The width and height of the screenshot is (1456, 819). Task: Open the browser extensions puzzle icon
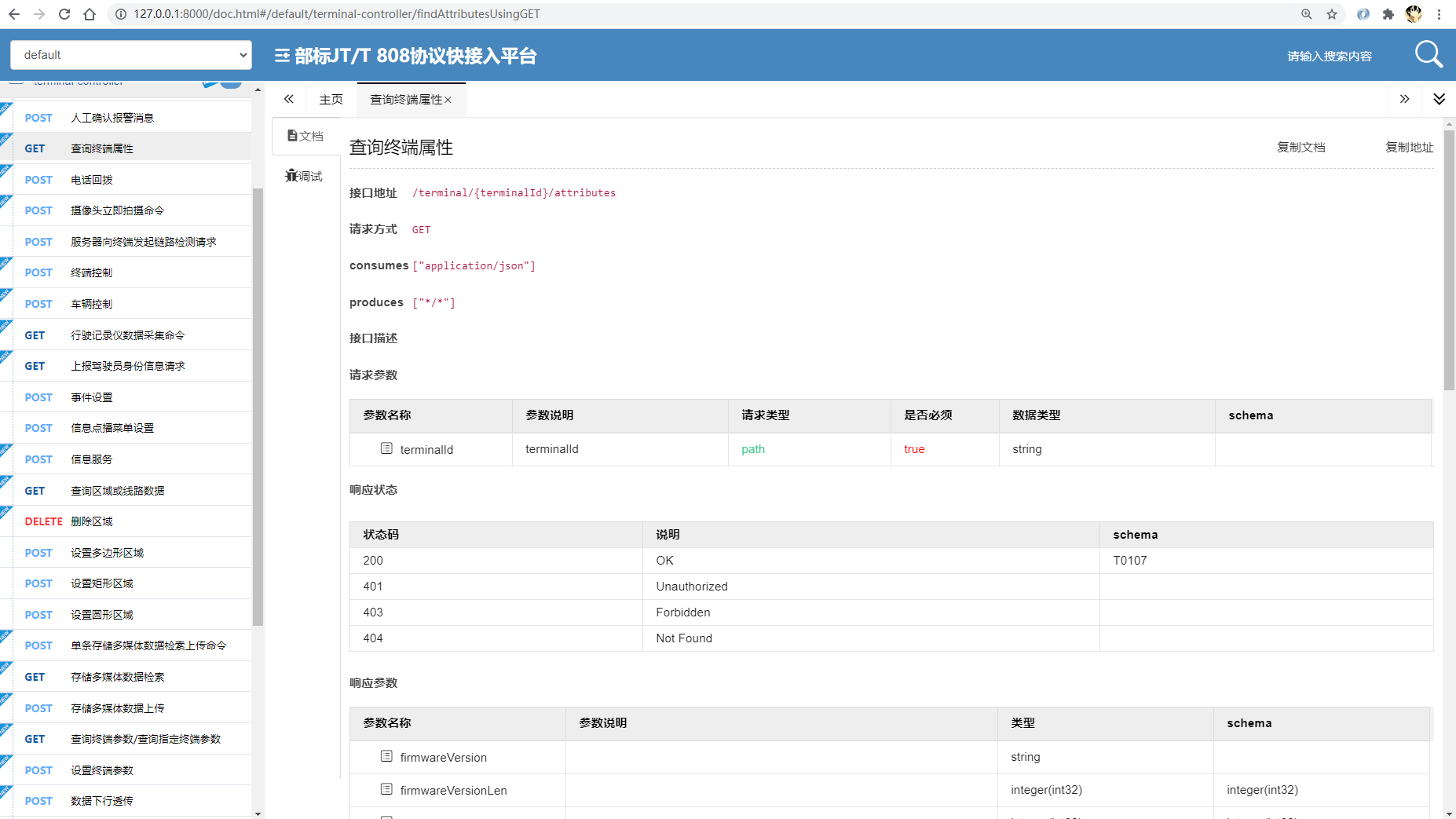coord(1388,14)
